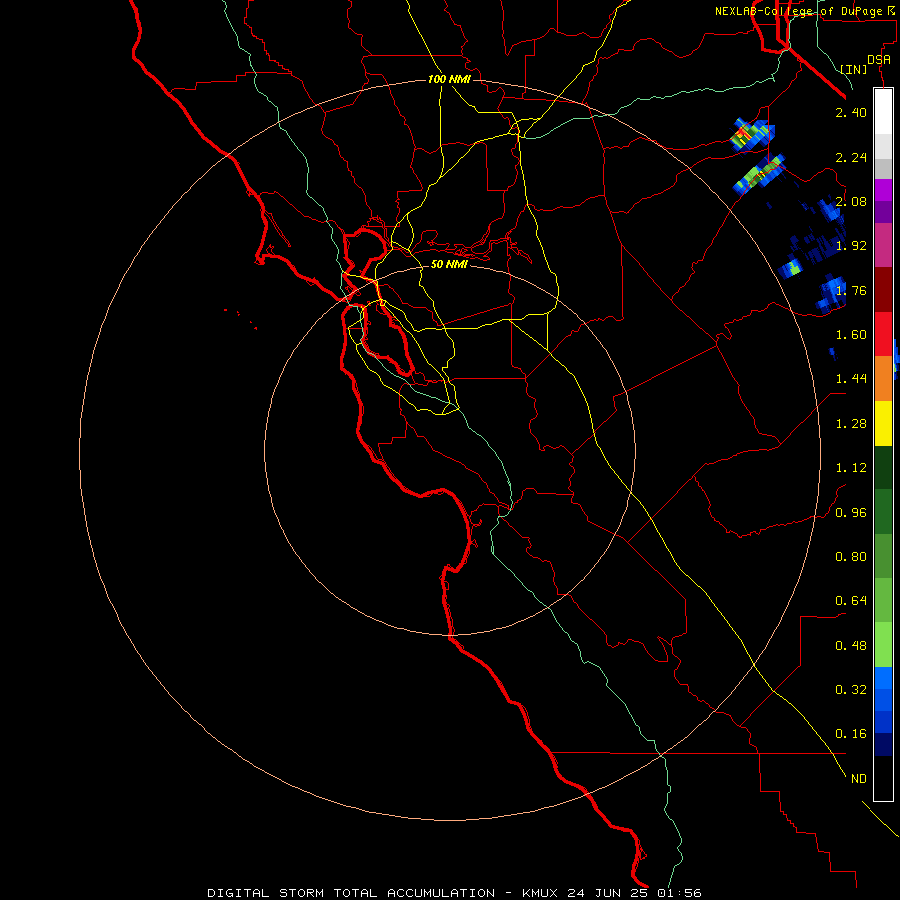Select the light green legend color swatch
The height and width of the screenshot is (900, 900).
click(x=883, y=645)
